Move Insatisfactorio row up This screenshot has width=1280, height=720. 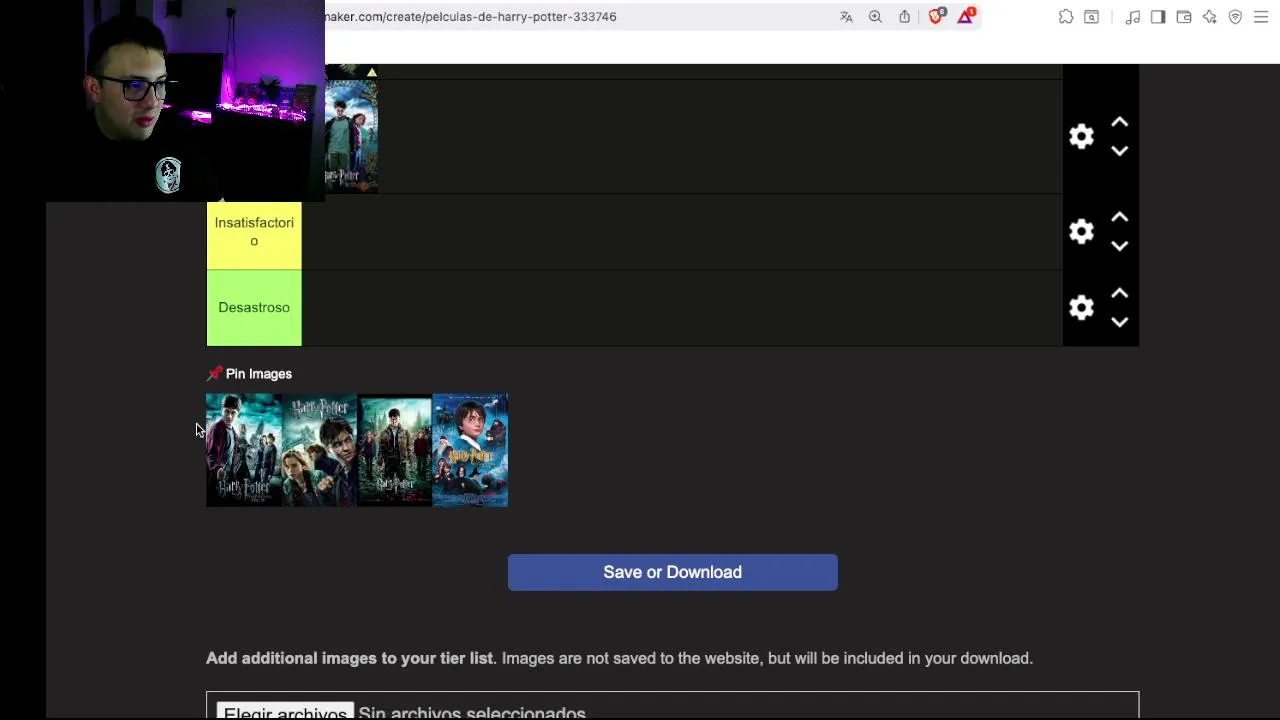[1120, 217]
